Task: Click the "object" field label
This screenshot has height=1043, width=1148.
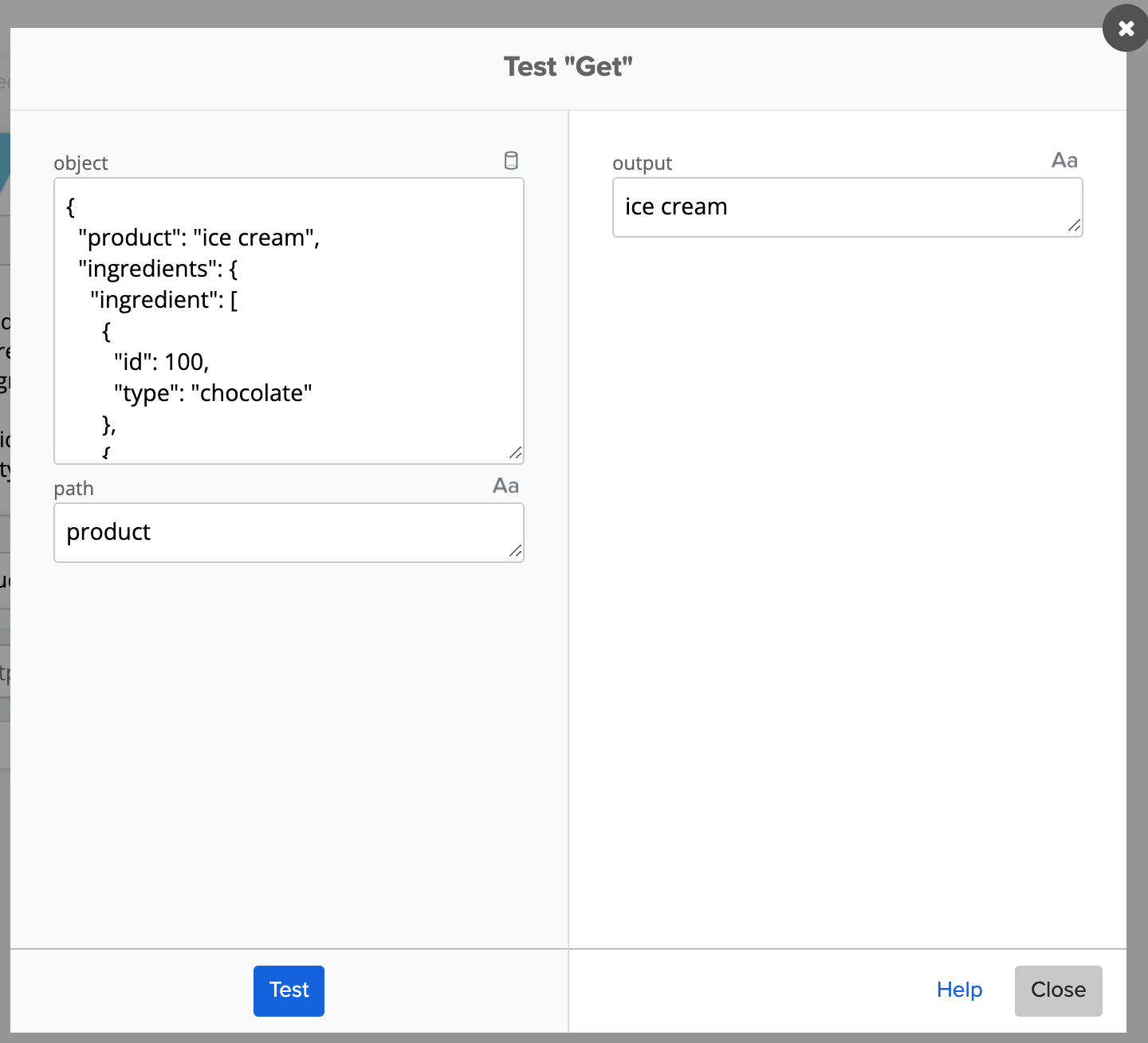Action: (81, 163)
